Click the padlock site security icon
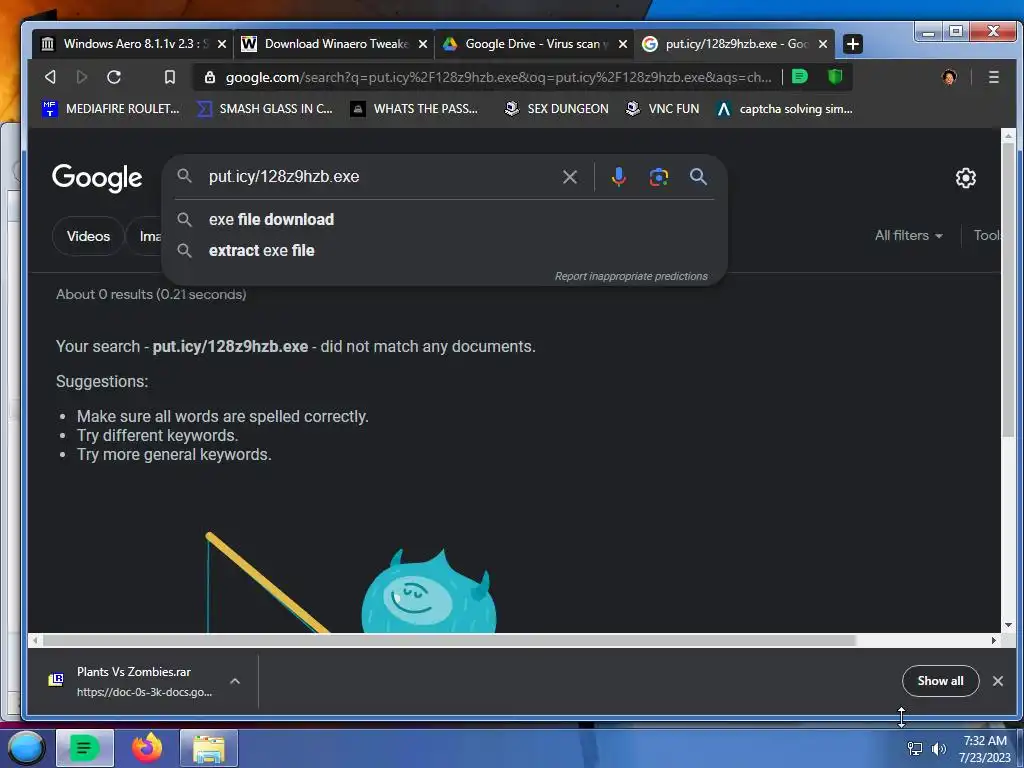 click(x=210, y=77)
